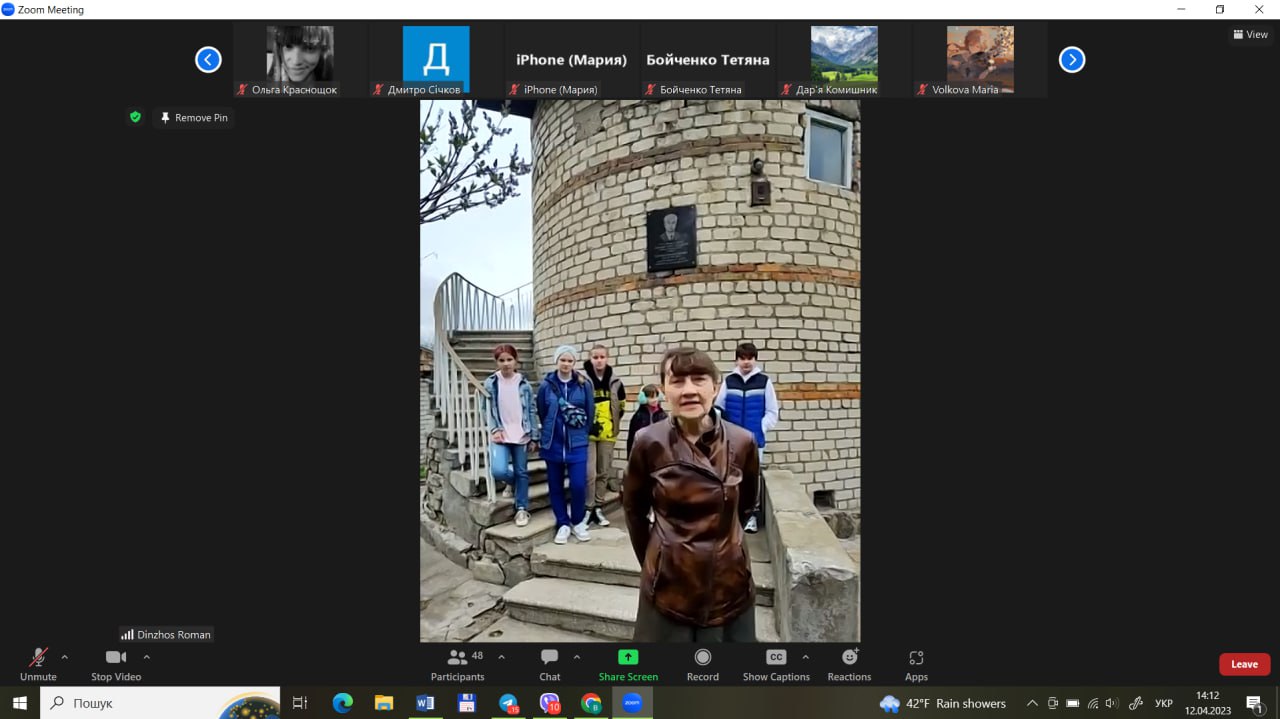Click the green Share Screen icon
This screenshot has width=1280, height=719.
point(628,657)
